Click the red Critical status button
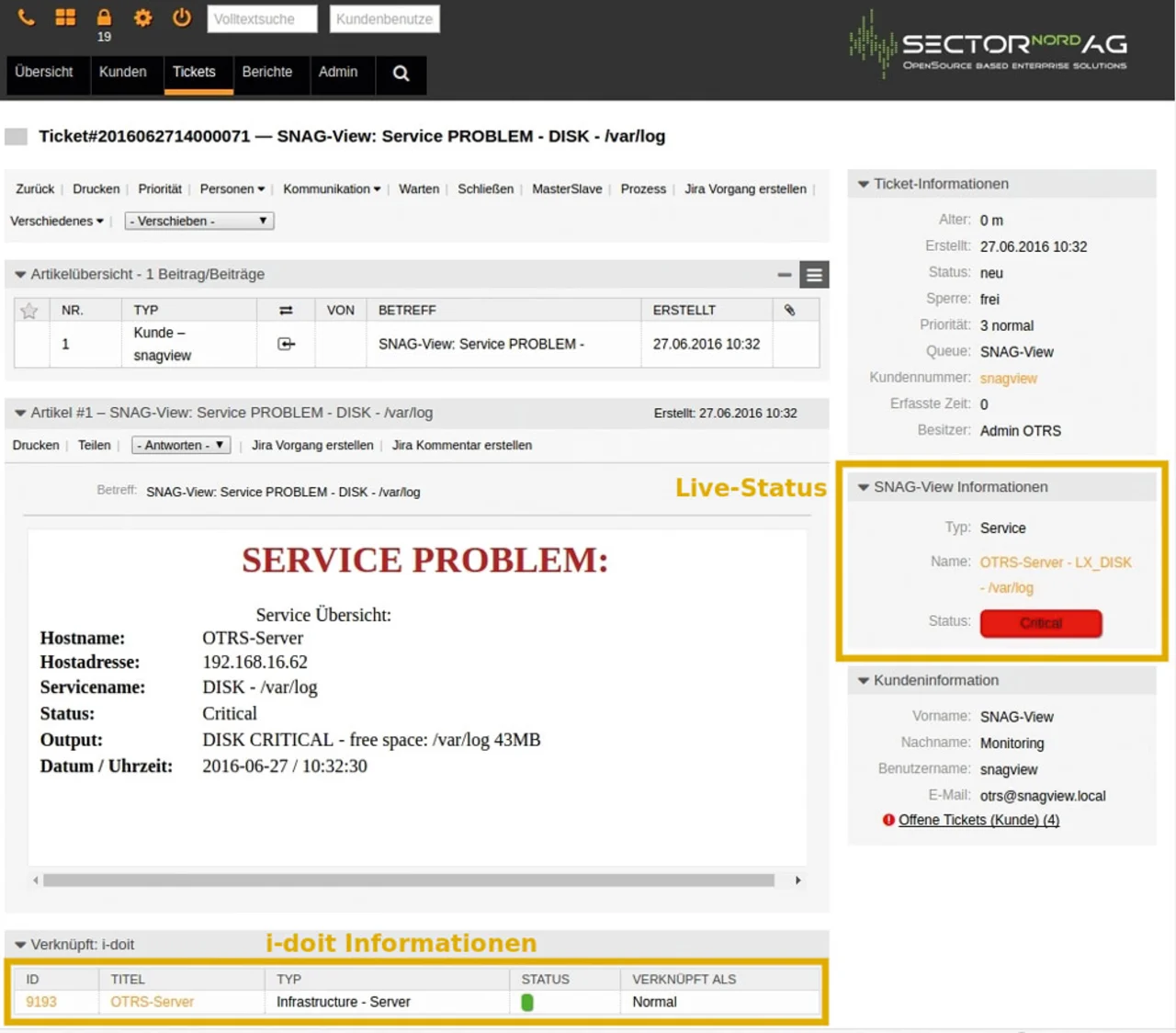The width and height of the screenshot is (1176, 1033). (1040, 623)
